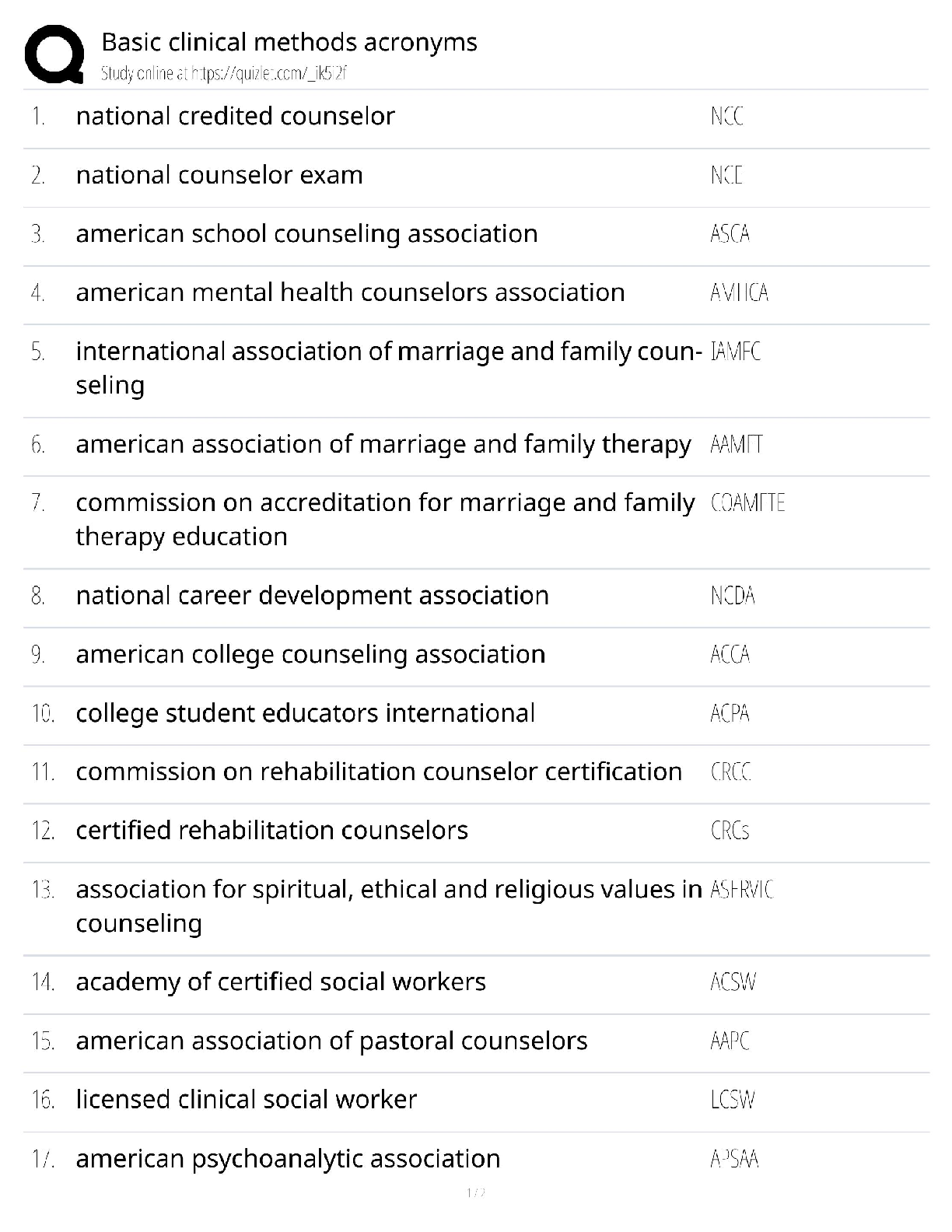Click the NCE acronym definition

pos(726,175)
